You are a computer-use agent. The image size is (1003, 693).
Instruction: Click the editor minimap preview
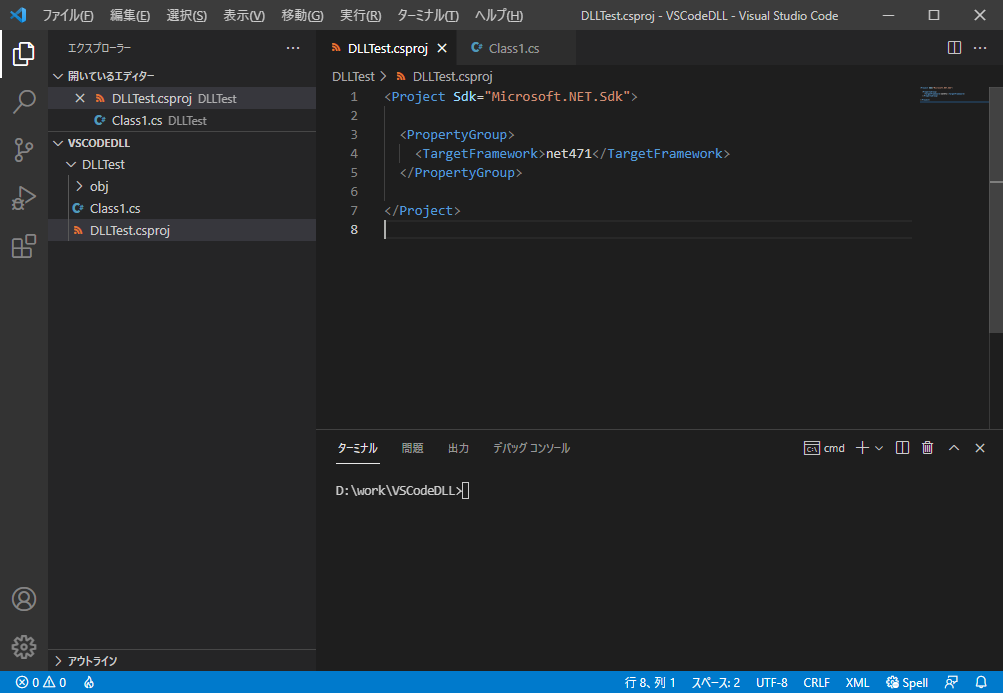pos(952,95)
